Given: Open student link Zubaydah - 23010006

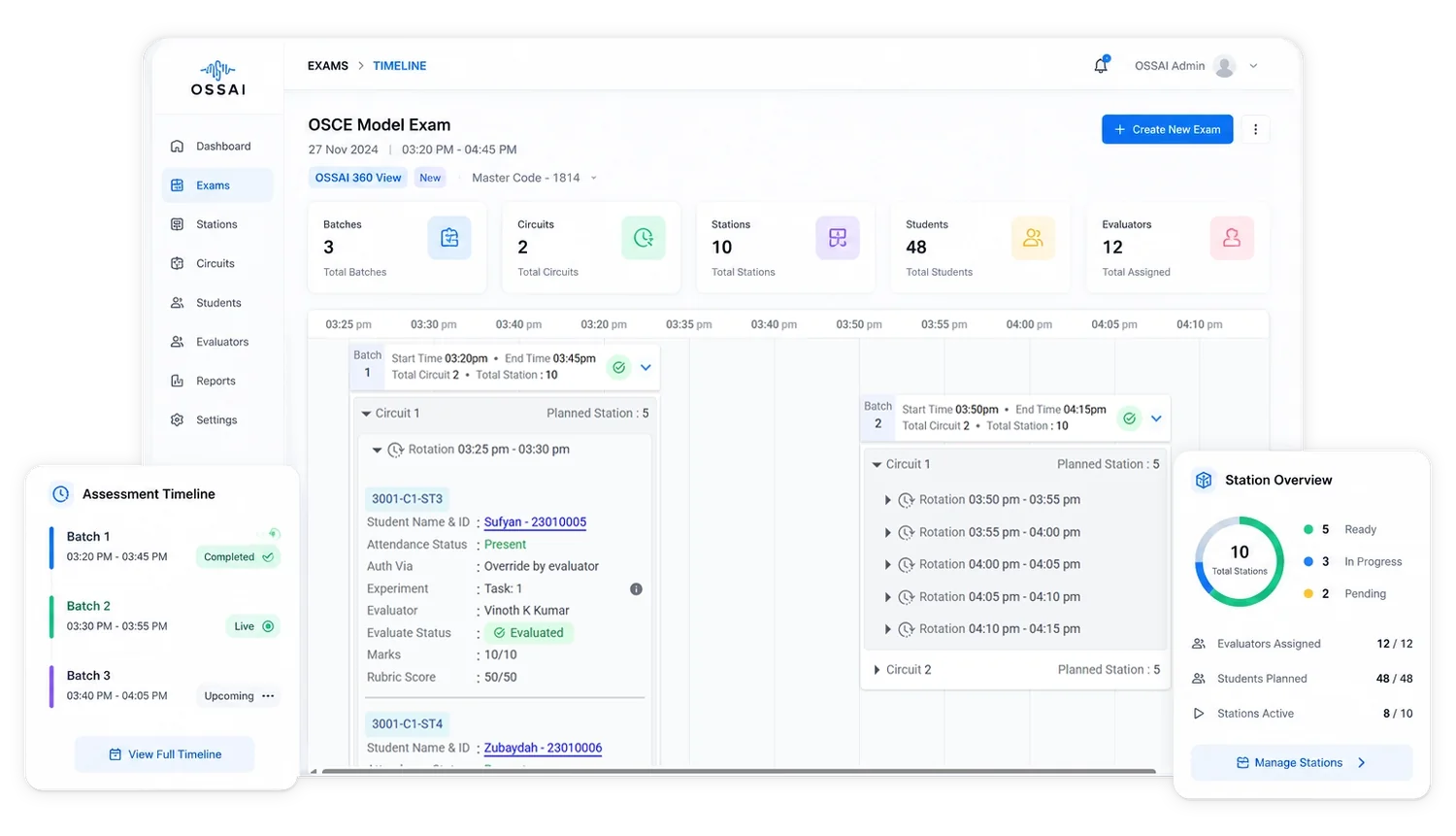Looking at the screenshot, I should [x=543, y=749].
